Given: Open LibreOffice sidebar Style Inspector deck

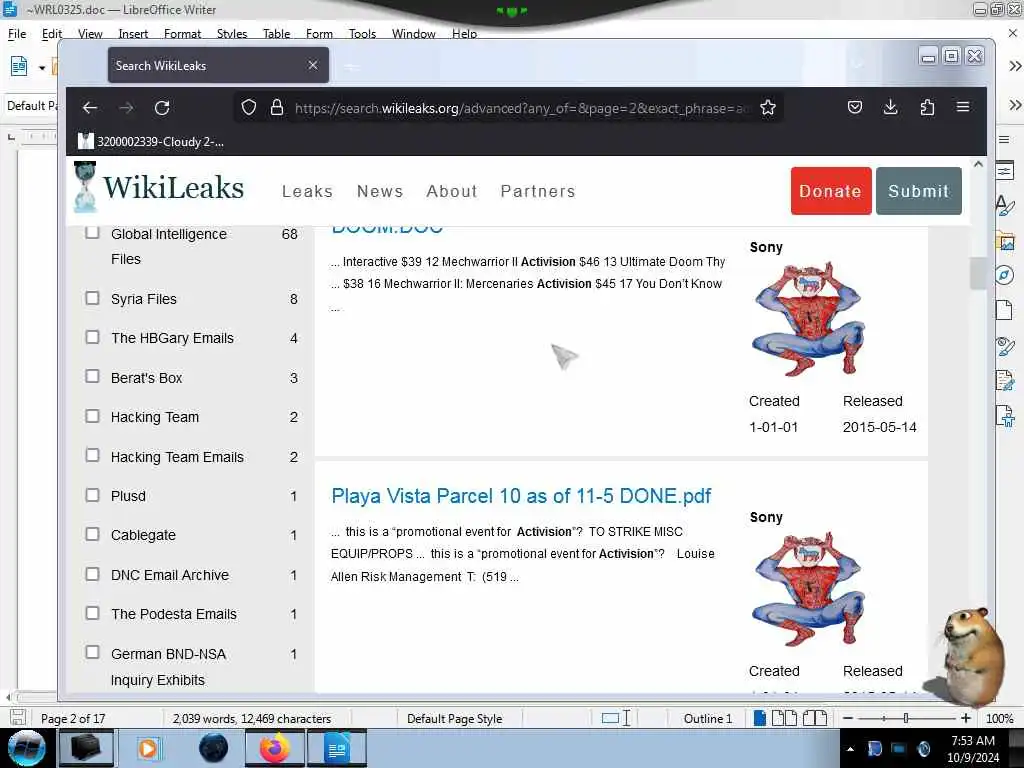Looking at the screenshot, I should click(1005, 345).
